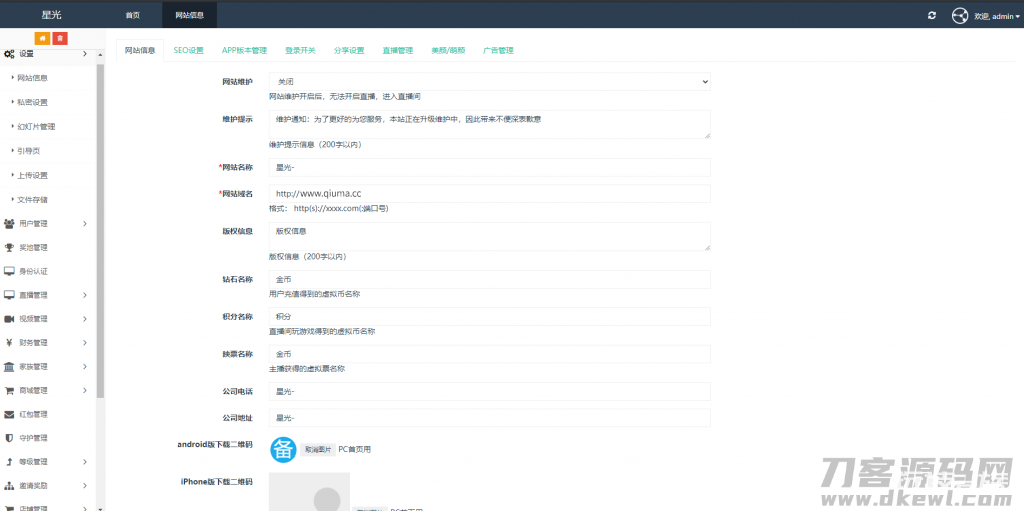
Task: Open 网站信息 in the sidebar settings
Action: point(32,78)
